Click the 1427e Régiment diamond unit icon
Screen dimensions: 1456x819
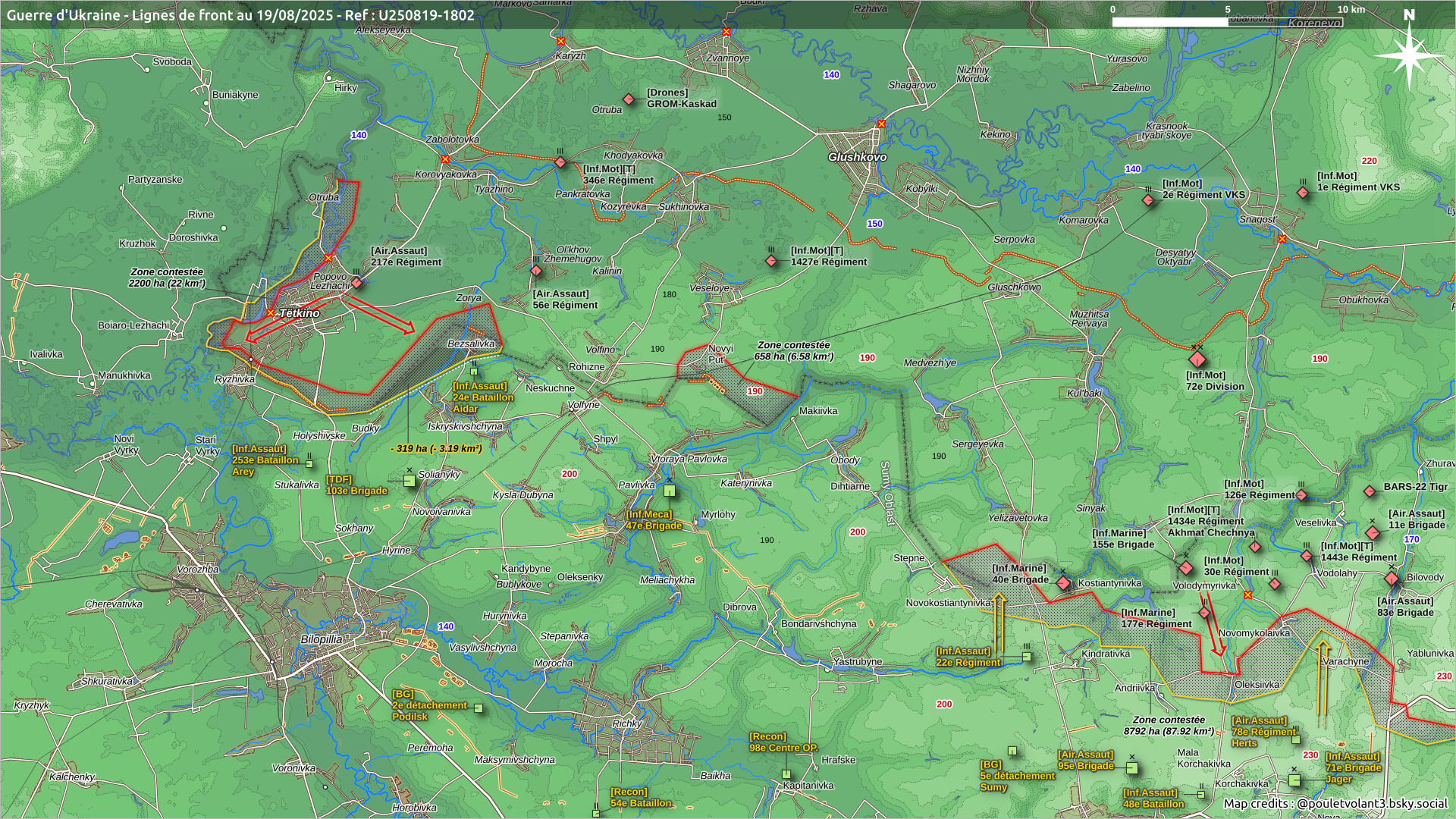(x=771, y=261)
